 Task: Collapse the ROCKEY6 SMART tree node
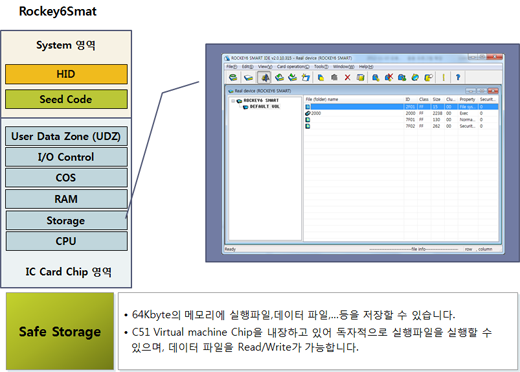click(233, 101)
